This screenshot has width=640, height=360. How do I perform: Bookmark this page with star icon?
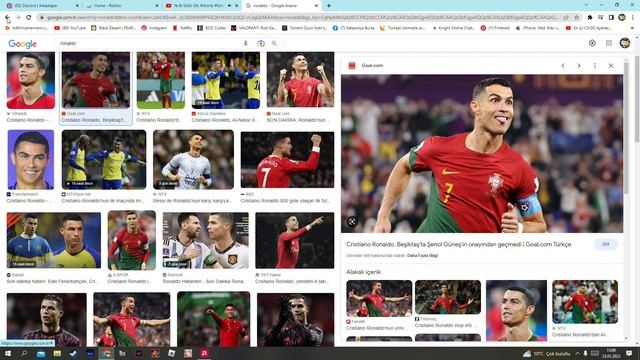(577, 18)
